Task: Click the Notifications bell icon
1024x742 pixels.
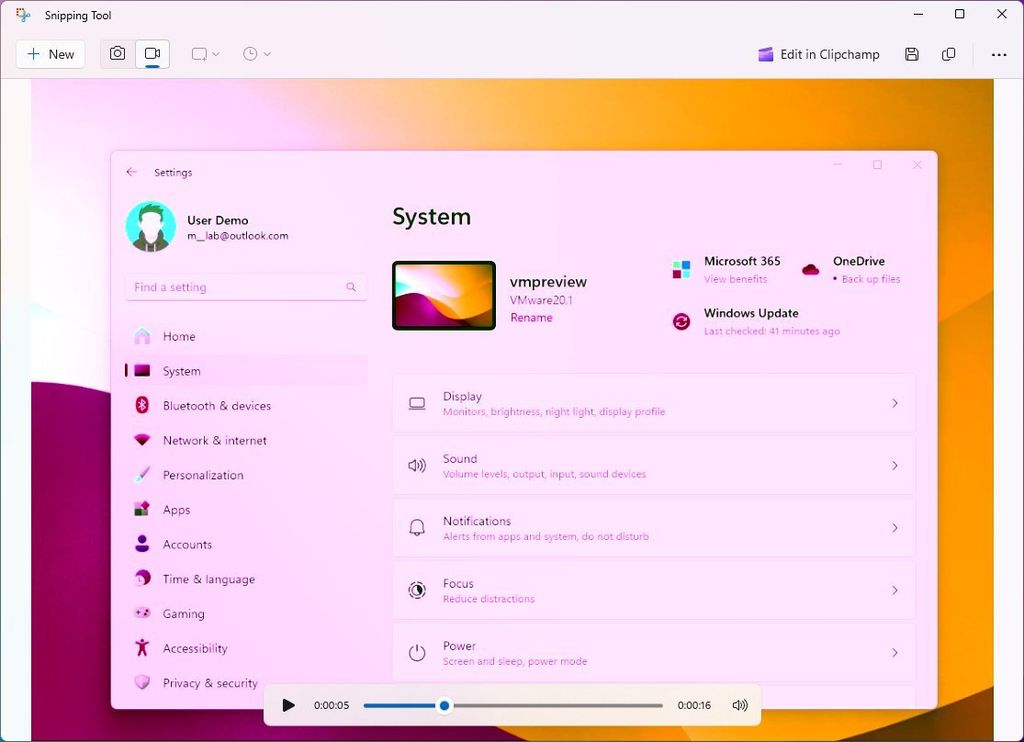Action: [416, 527]
